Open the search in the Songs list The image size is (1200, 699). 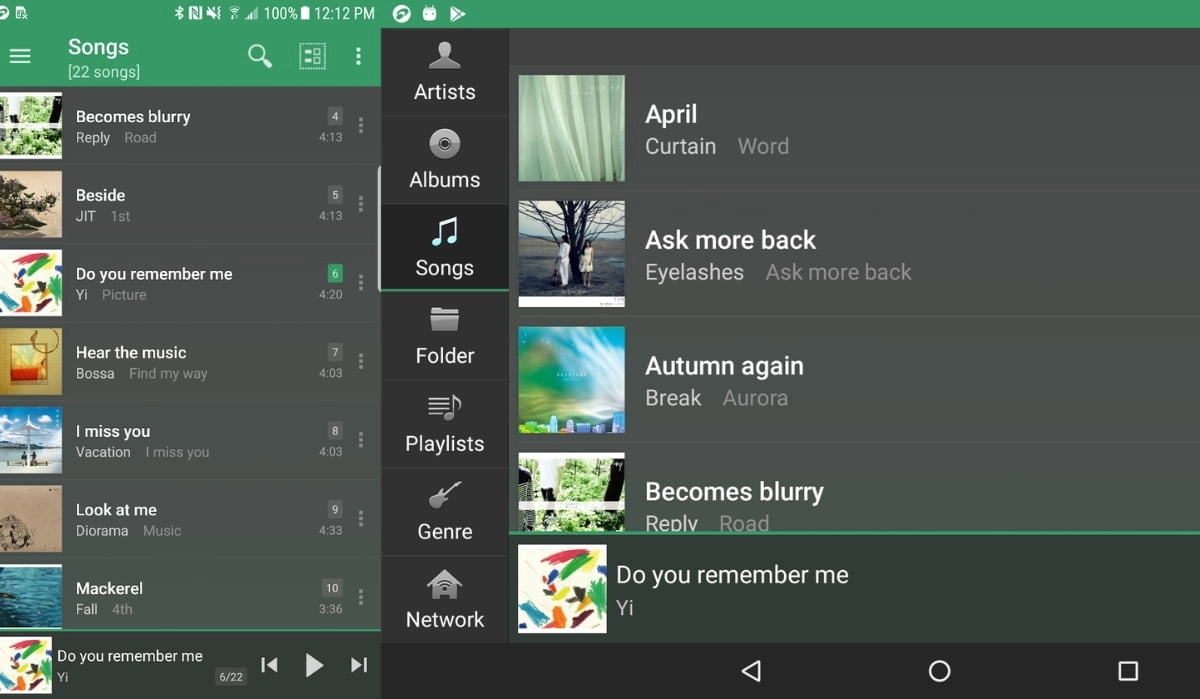(x=260, y=56)
